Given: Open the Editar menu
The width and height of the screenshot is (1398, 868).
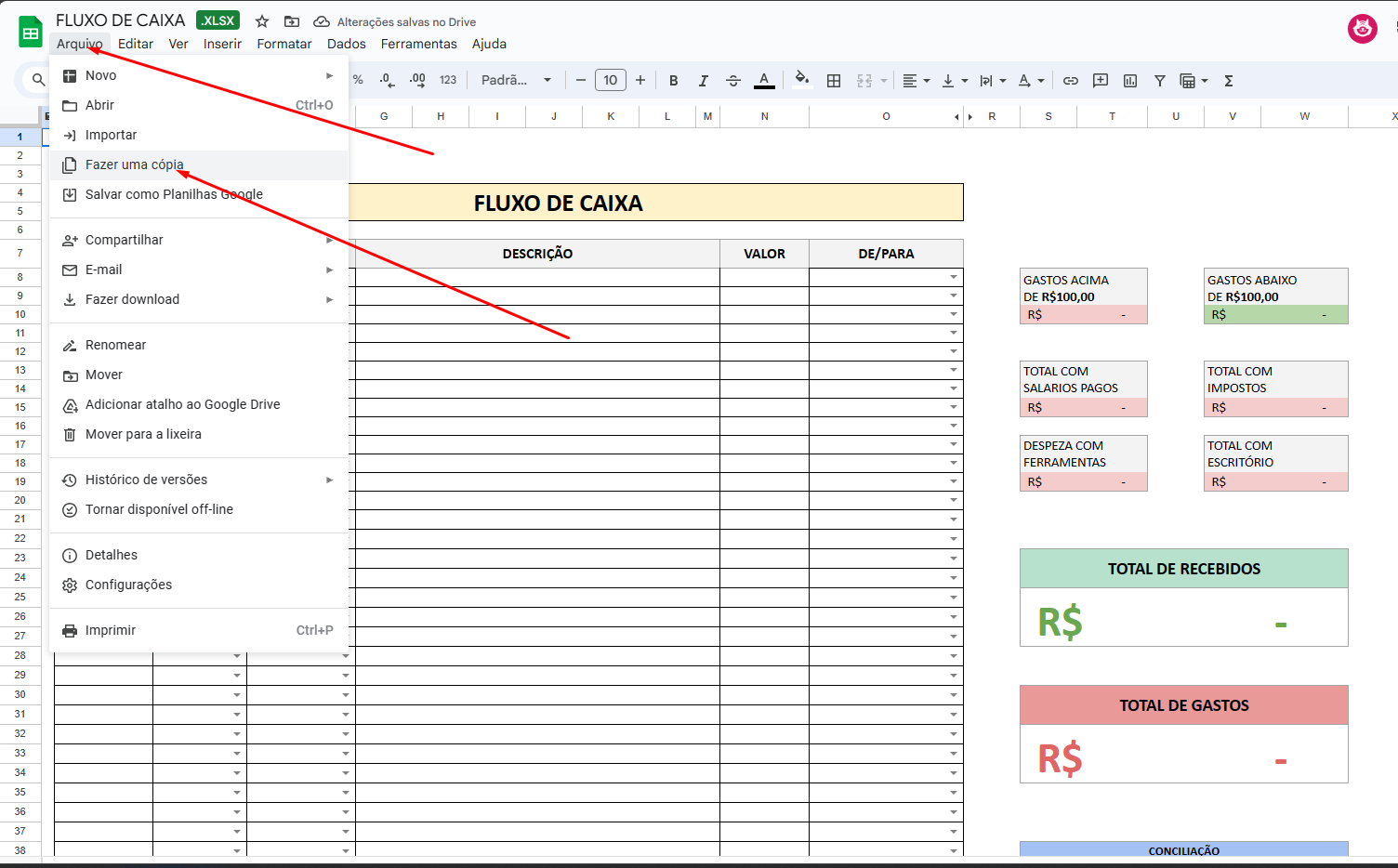Looking at the screenshot, I should [136, 44].
